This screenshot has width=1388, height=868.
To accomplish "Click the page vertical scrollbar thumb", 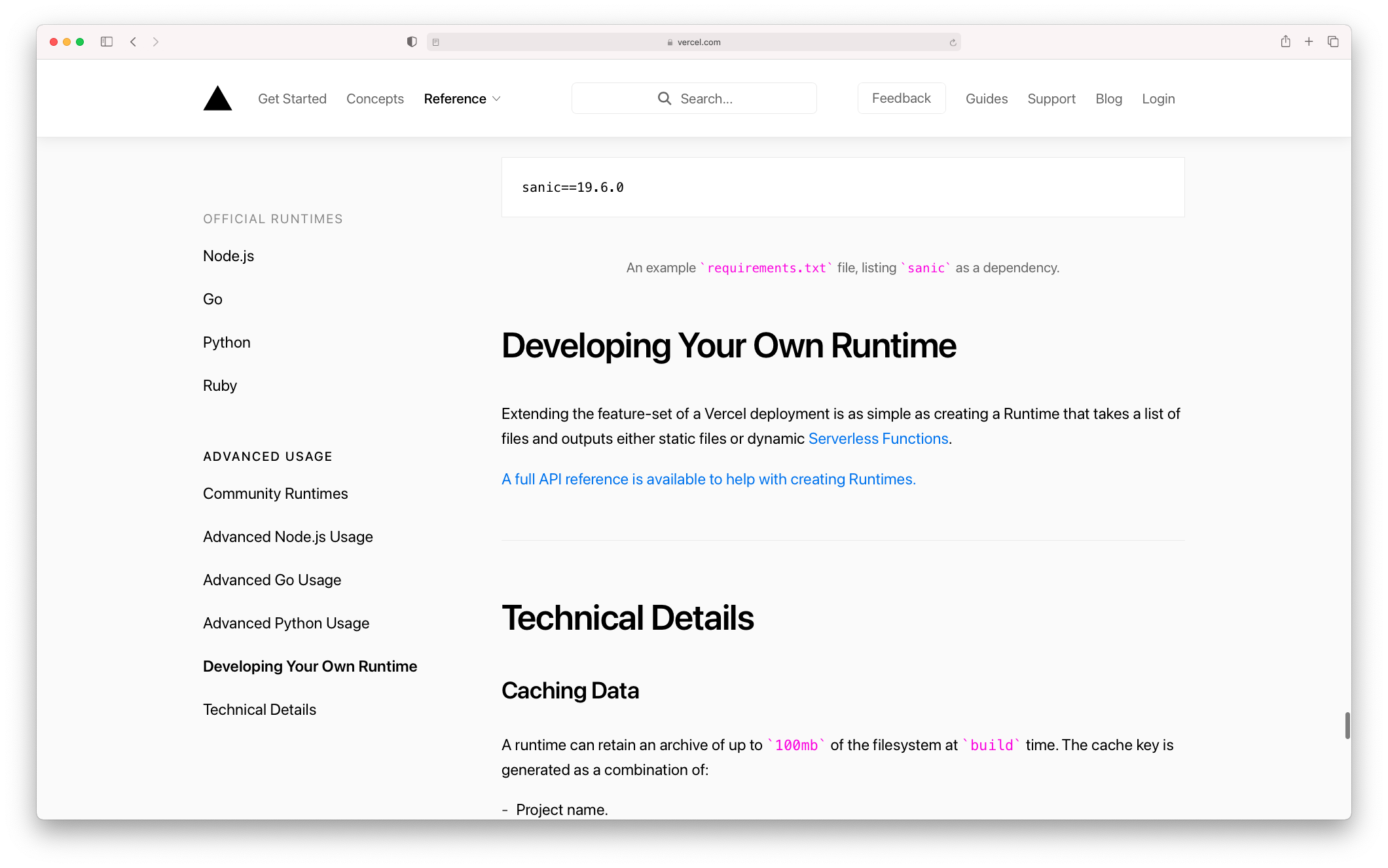I will coord(1347,725).
